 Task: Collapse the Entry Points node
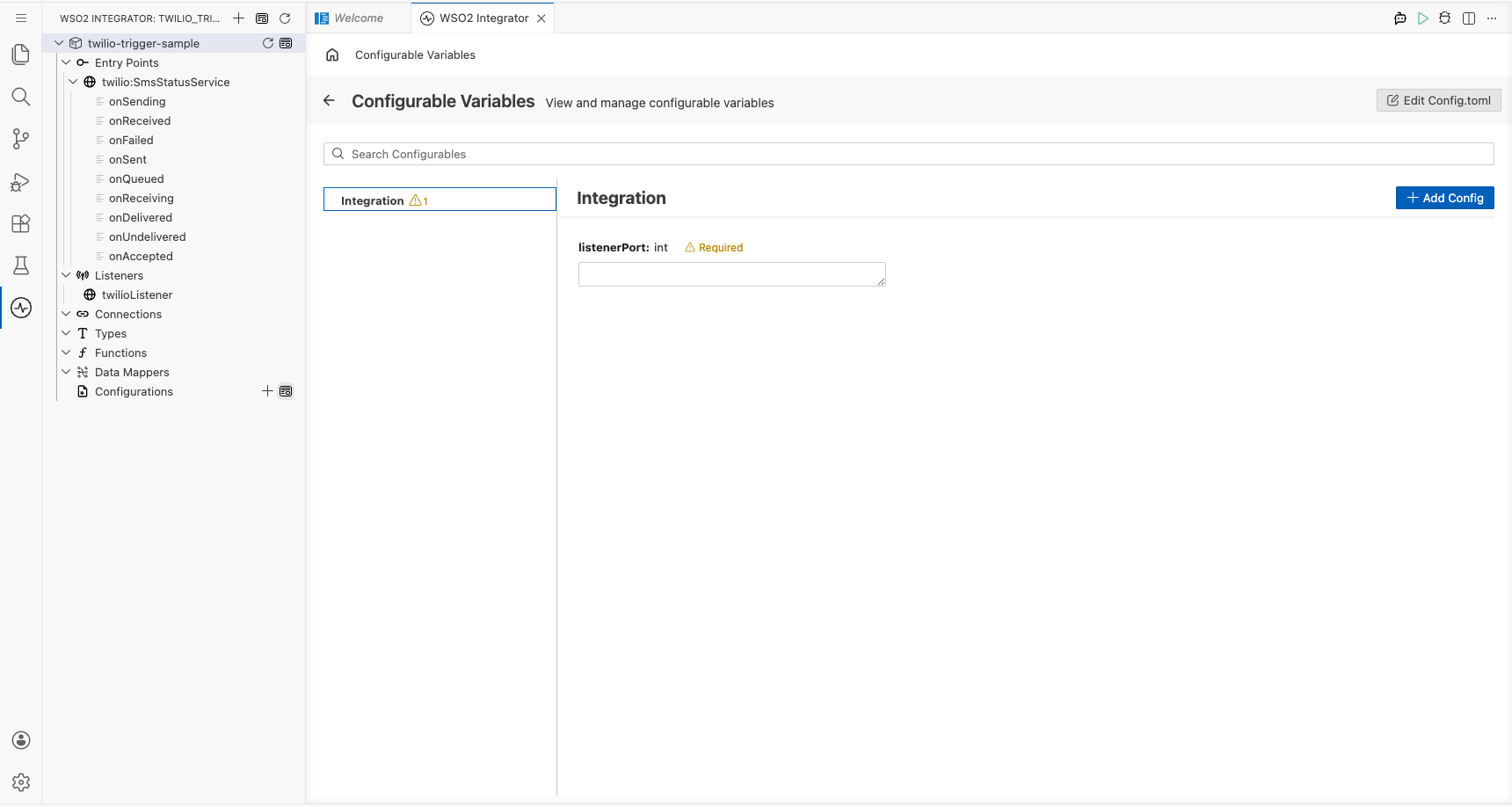66,62
